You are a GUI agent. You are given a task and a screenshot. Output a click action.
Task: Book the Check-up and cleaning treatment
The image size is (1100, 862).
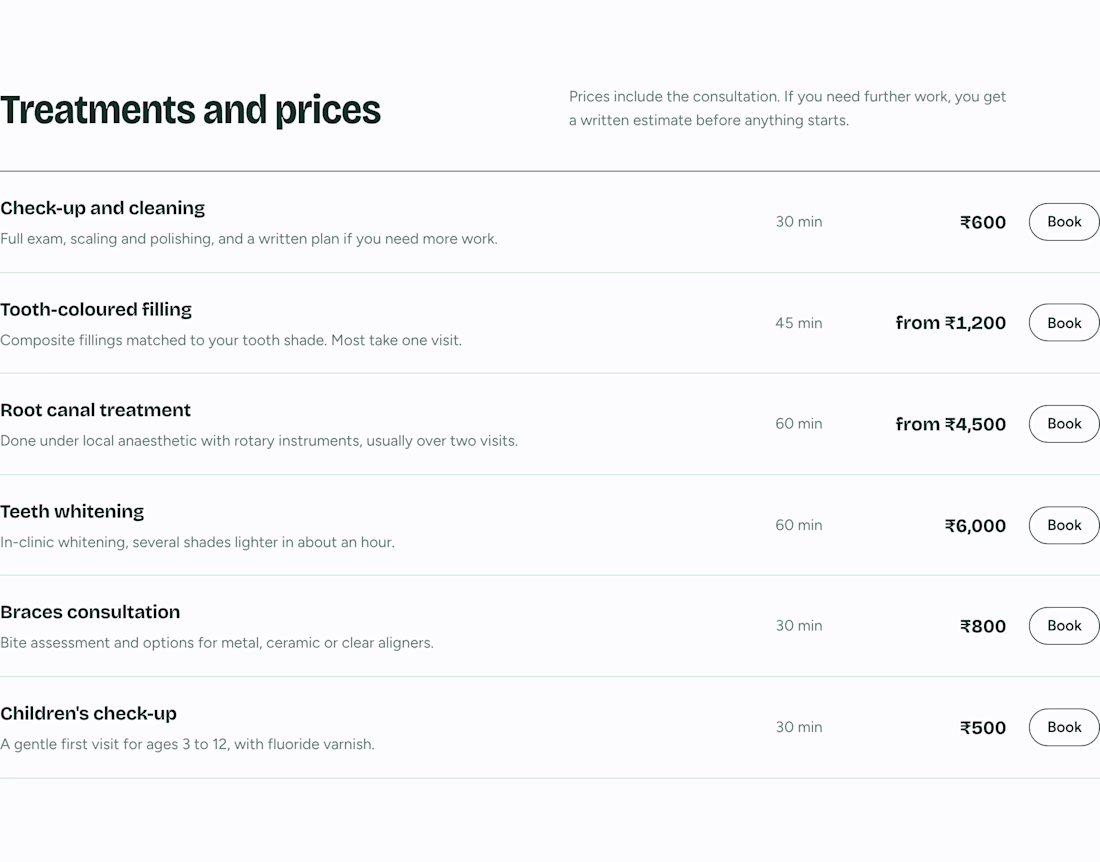(1064, 222)
